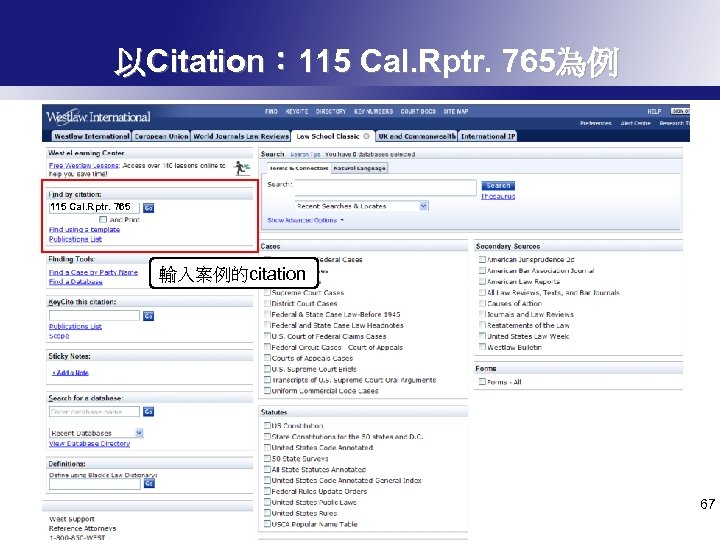Screen dimensions: 720x540
Task: Check Westlaw Bulletin checkbox
Action: [x=482, y=347]
